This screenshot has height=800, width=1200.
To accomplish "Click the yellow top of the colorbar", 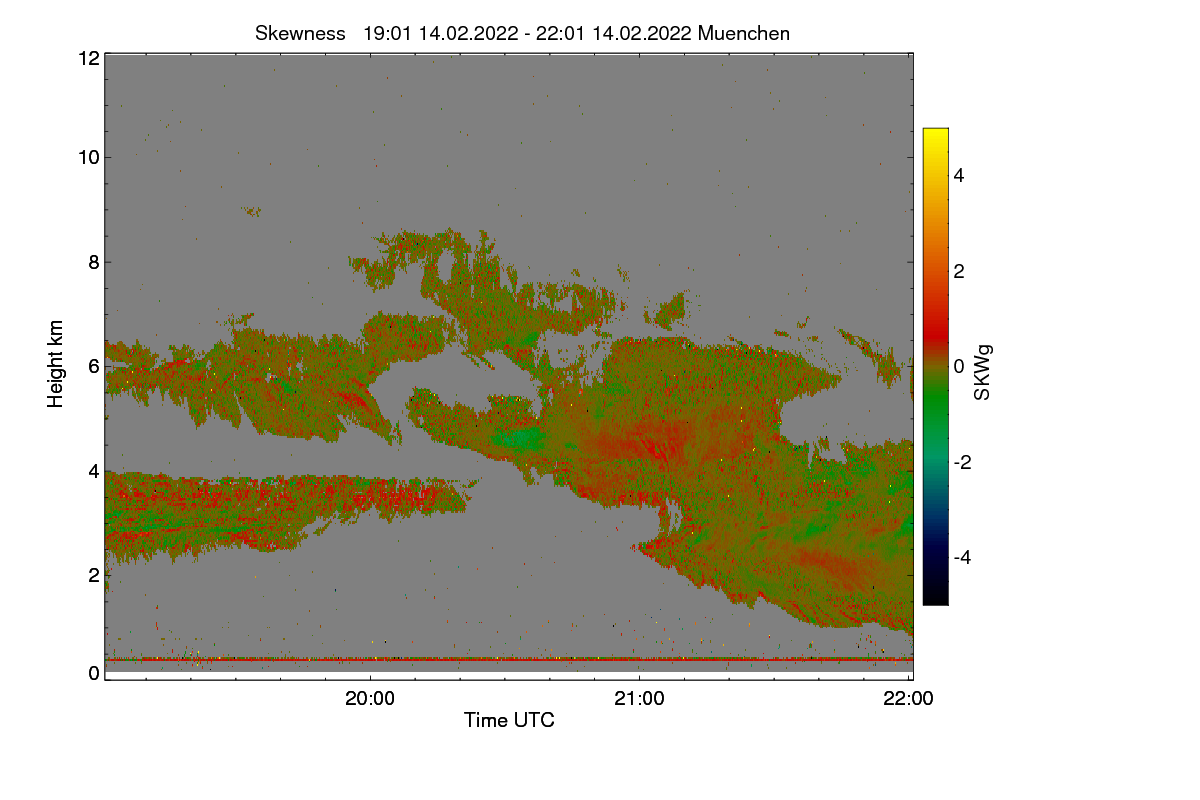I will pos(935,137).
